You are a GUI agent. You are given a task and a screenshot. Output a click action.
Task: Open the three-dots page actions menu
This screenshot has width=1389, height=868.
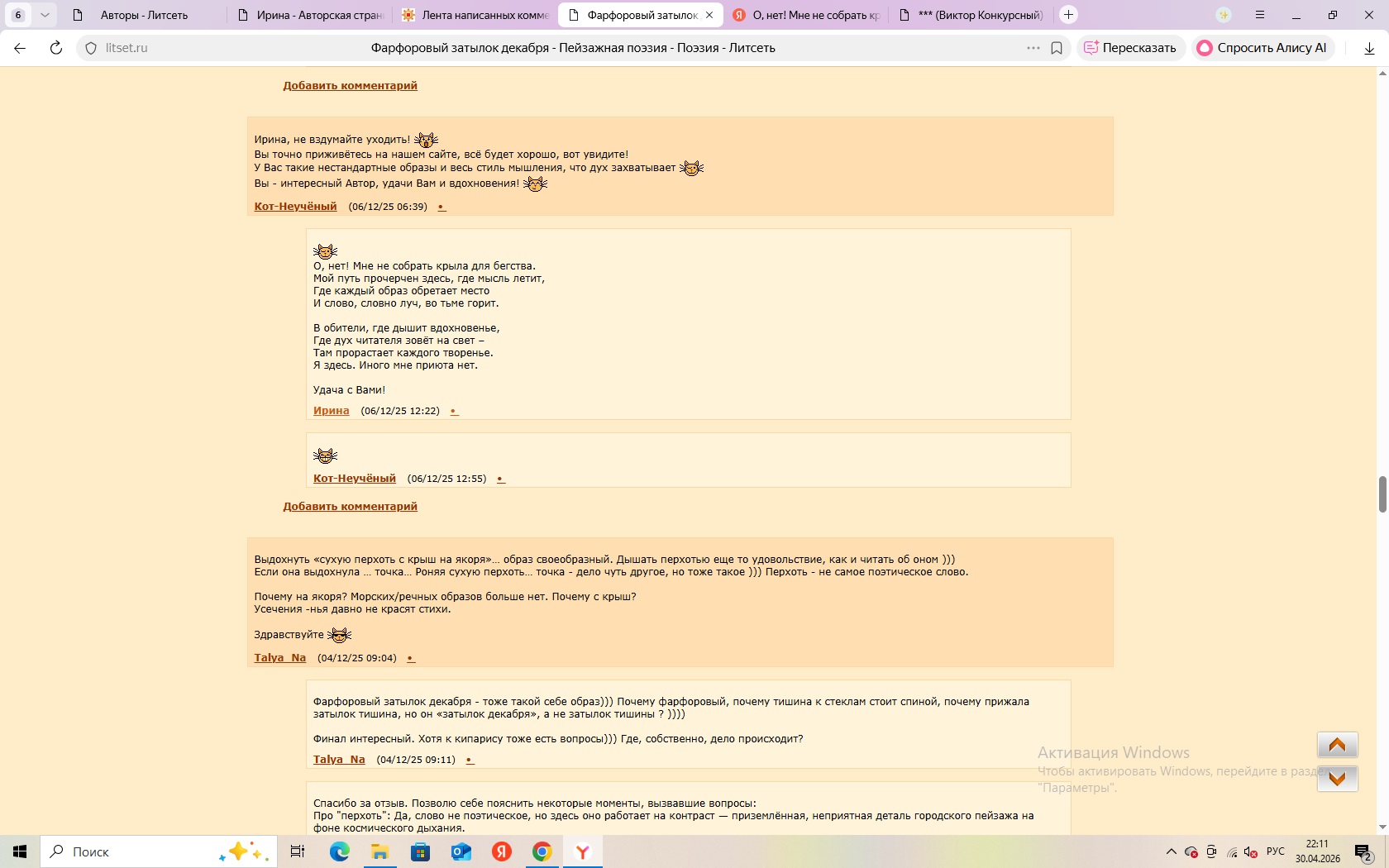point(1033,48)
